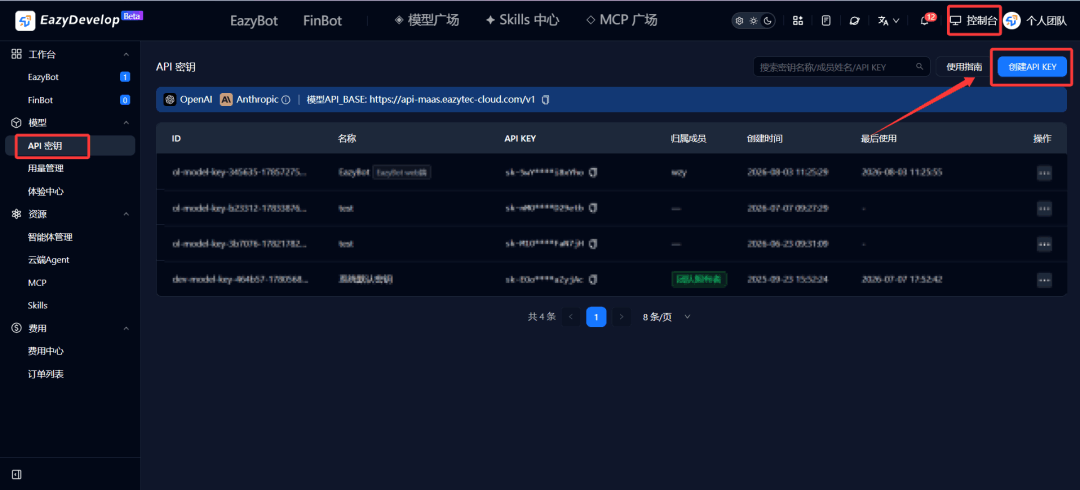Copy the API_BASE URL icon
Viewport: 1080px width, 490px height.
[546, 100]
